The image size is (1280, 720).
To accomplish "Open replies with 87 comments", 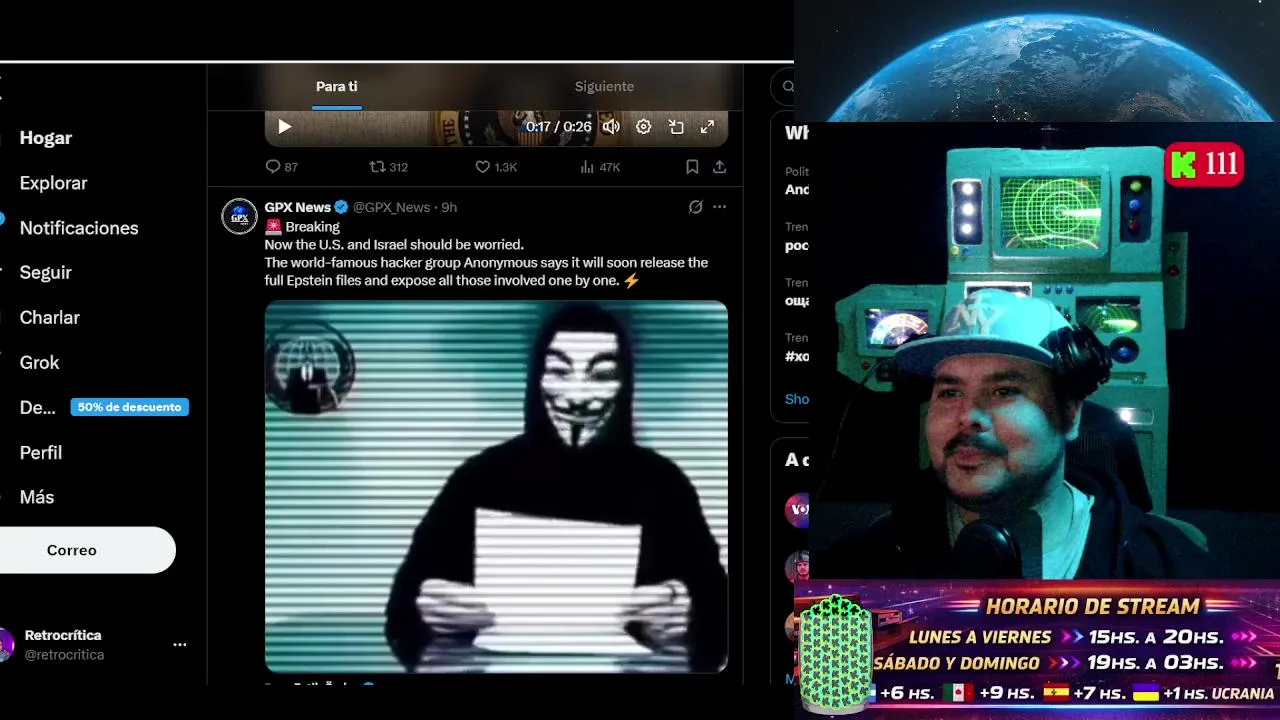I will point(281,167).
